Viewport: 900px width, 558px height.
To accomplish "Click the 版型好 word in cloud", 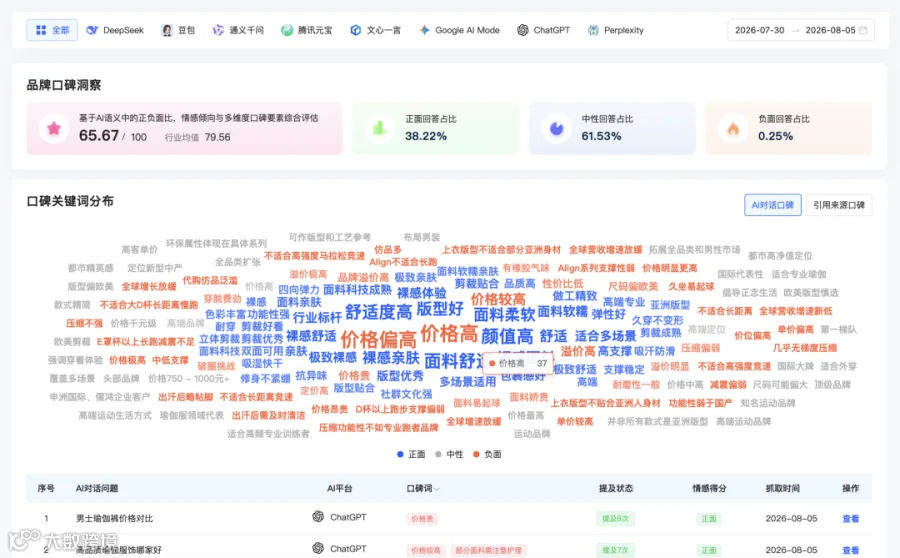I will coord(440,308).
